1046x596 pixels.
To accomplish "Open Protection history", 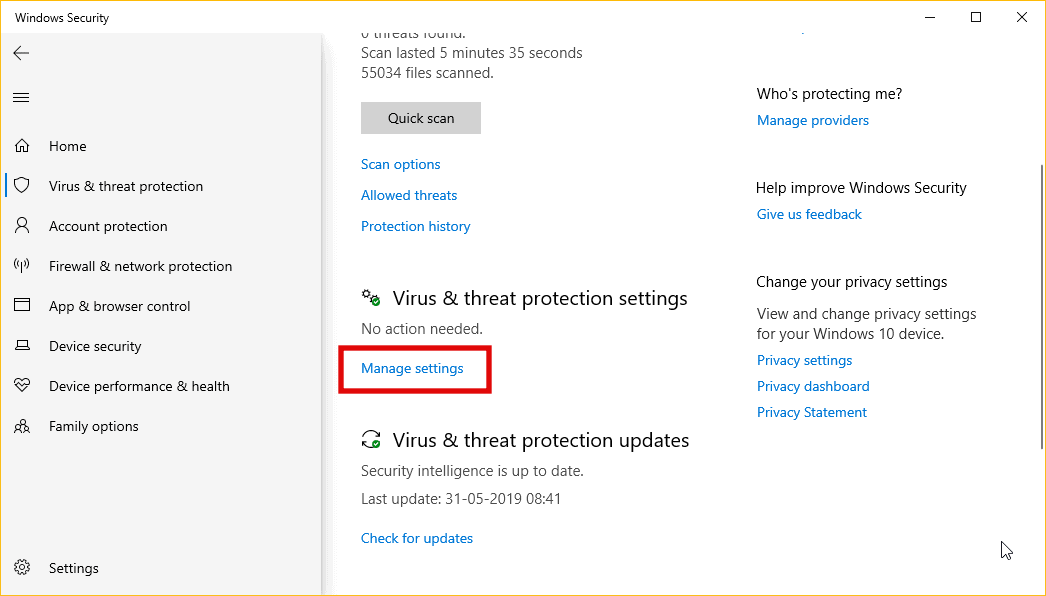I will point(415,225).
